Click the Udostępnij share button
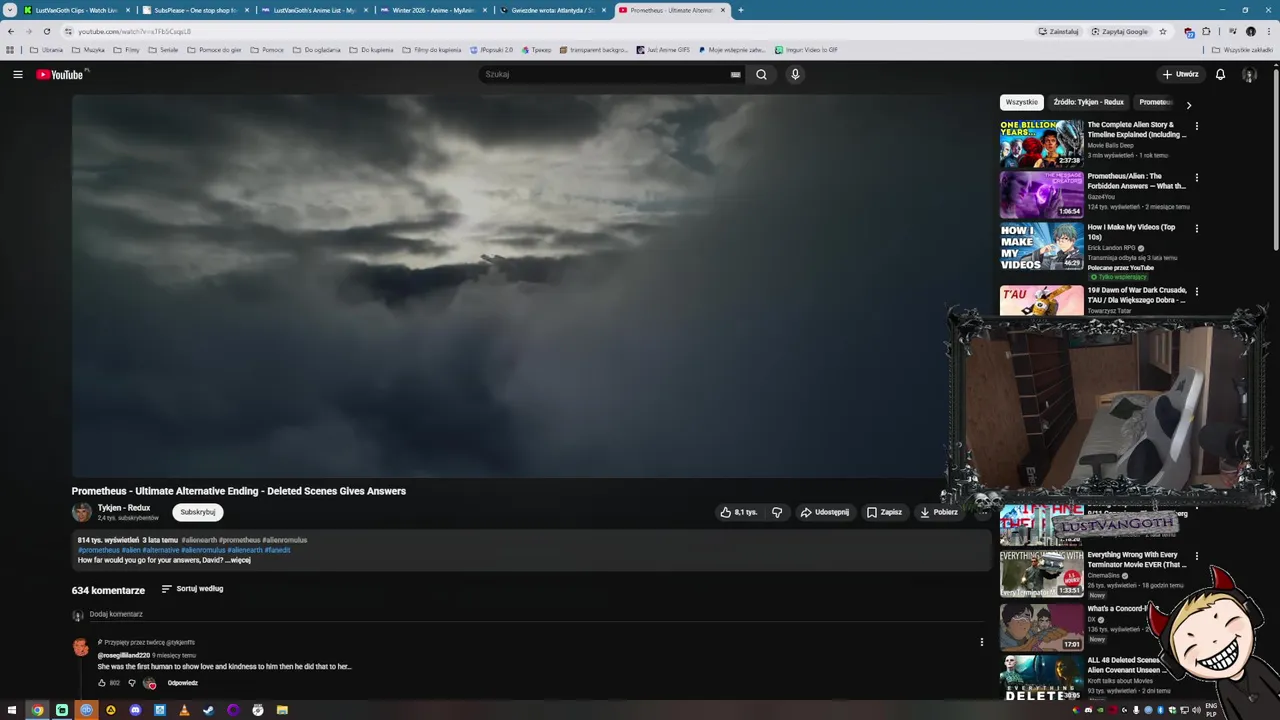The image size is (1280, 720). [x=825, y=512]
